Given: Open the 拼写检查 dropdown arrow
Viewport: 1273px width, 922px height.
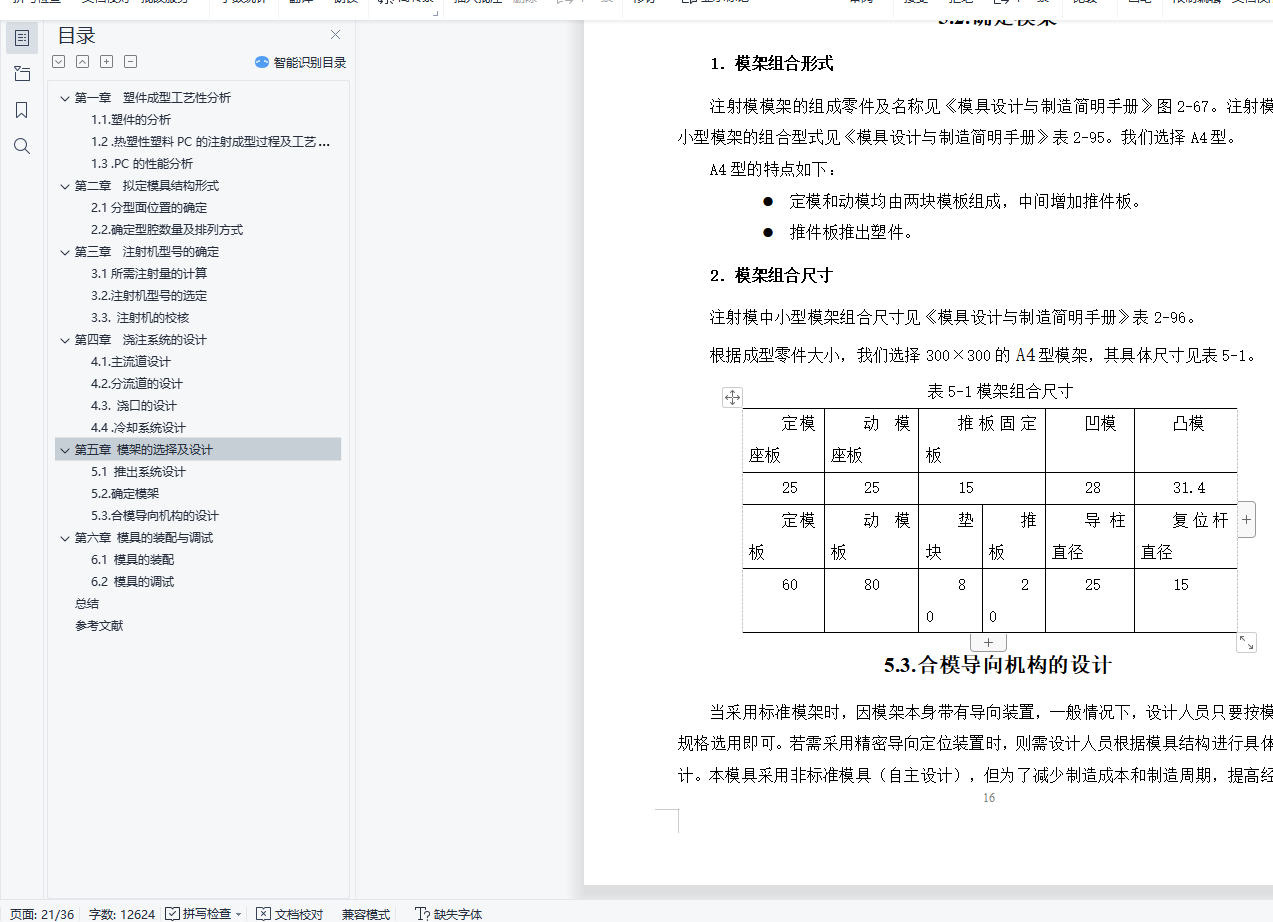Looking at the screenshot, I should click(239, 915).
